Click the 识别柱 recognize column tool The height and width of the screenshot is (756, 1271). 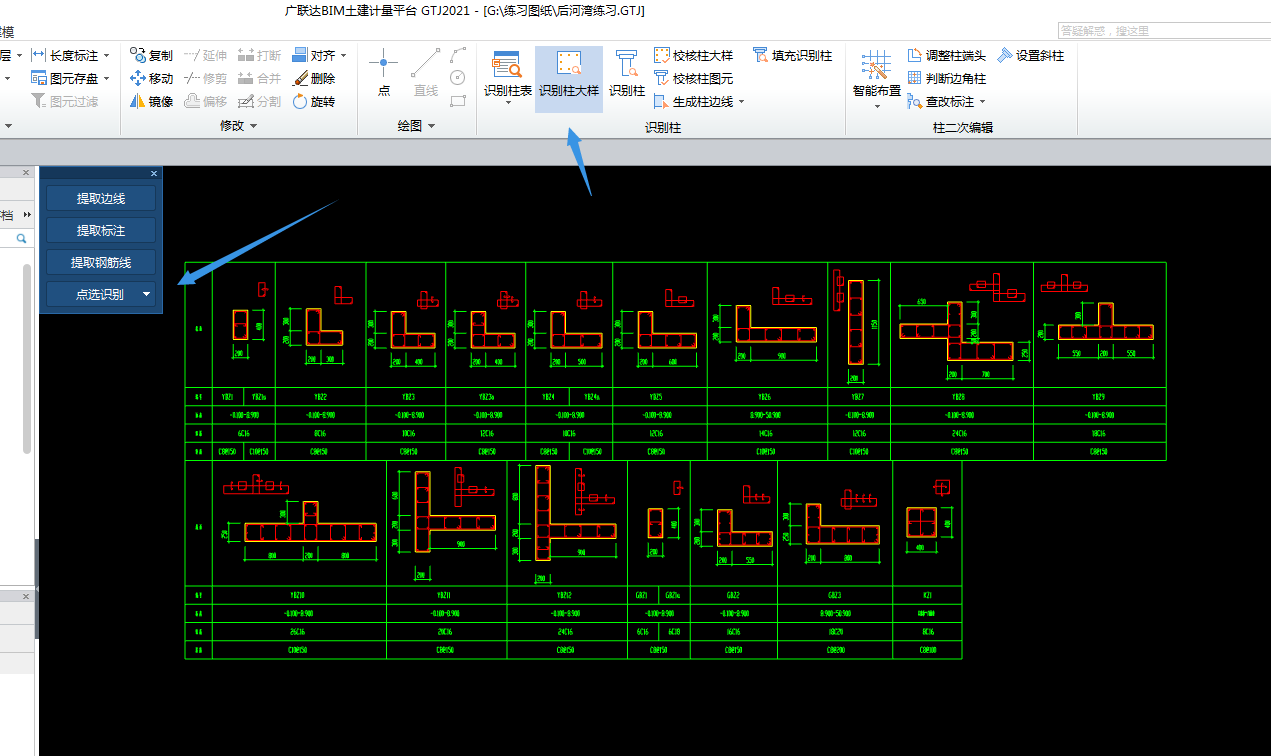[x=627, y=73]
